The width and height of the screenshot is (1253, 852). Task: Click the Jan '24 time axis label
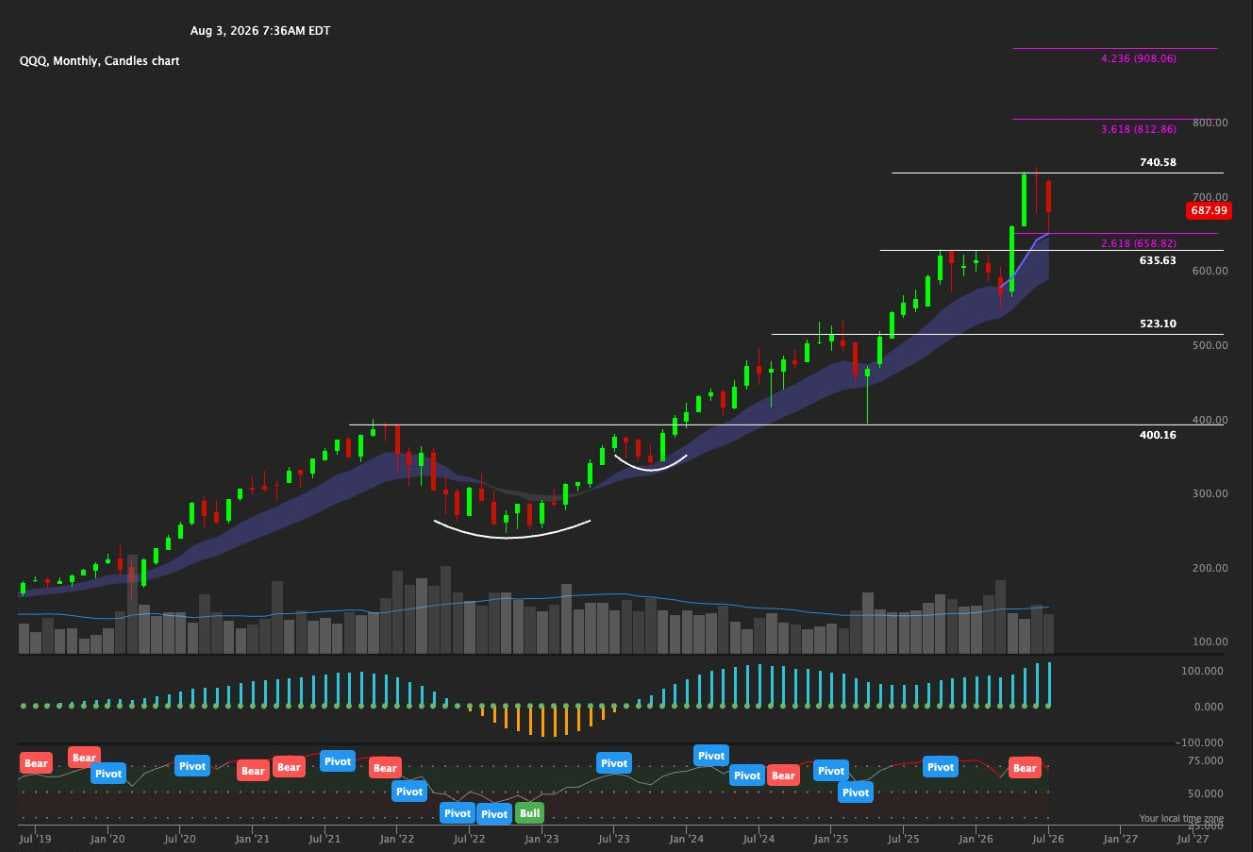pos(686,841)
